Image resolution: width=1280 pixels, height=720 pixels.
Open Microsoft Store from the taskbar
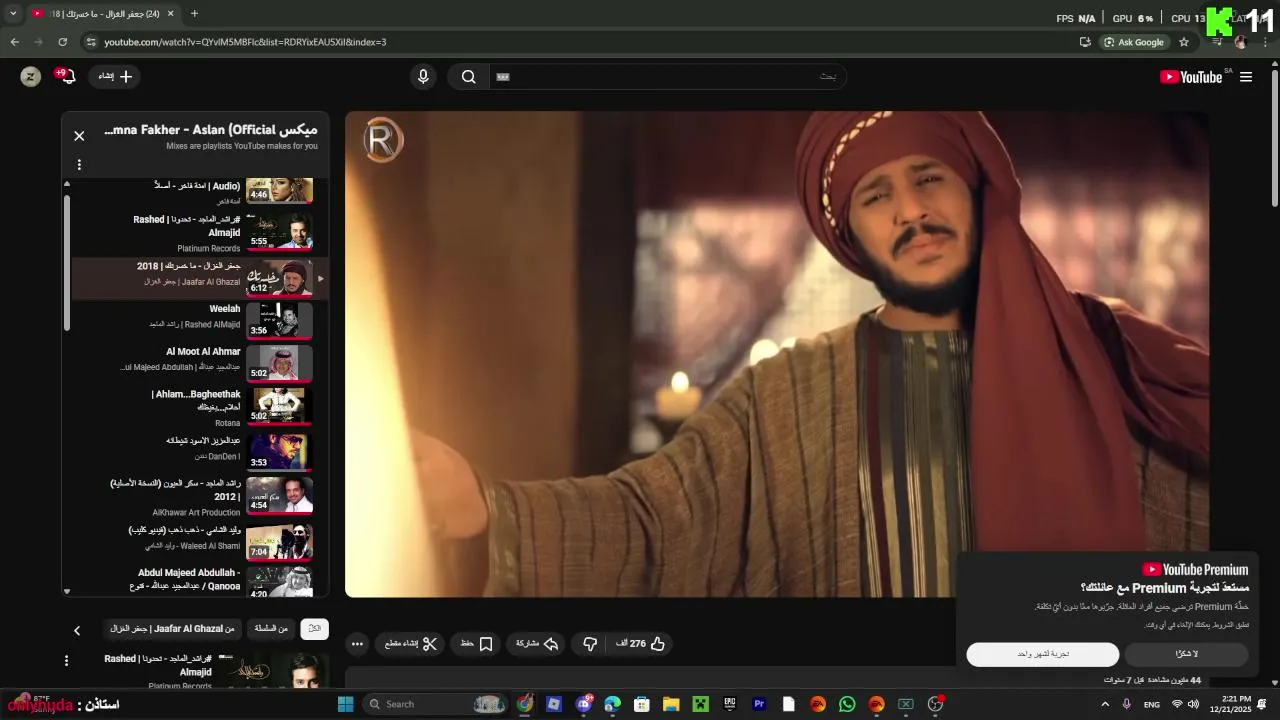coord(642,704)
